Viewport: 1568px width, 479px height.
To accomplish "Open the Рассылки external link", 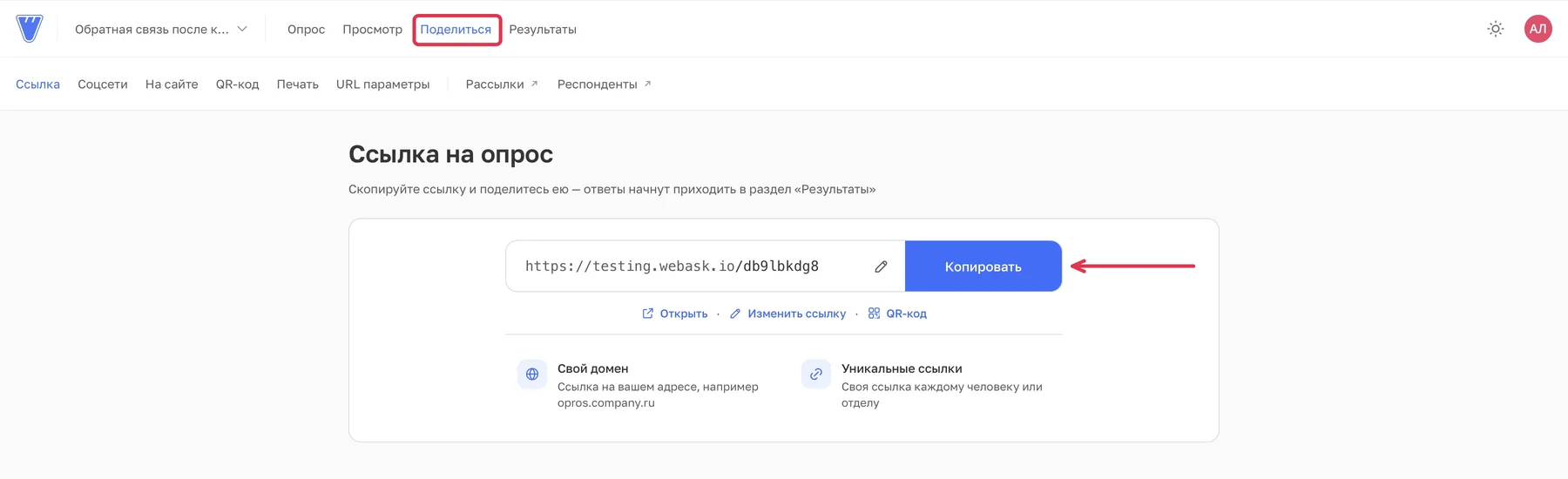I will click(x=502, y=84).
